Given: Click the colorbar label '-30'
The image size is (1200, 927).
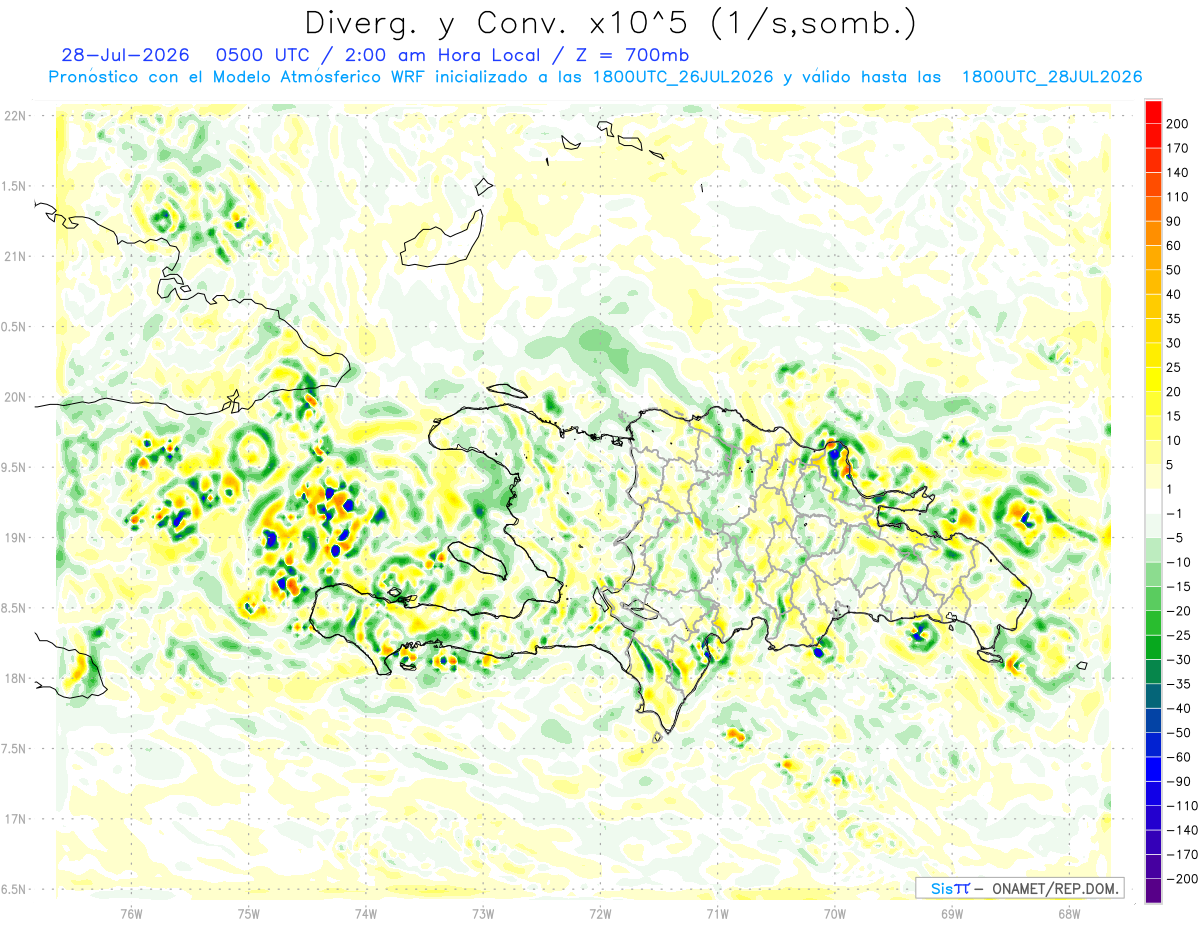Looking at the screenshot, I should pos(1180,659).
